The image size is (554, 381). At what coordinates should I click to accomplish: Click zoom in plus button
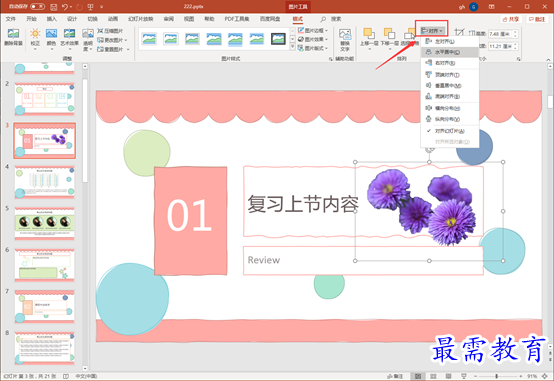[521, 376]
